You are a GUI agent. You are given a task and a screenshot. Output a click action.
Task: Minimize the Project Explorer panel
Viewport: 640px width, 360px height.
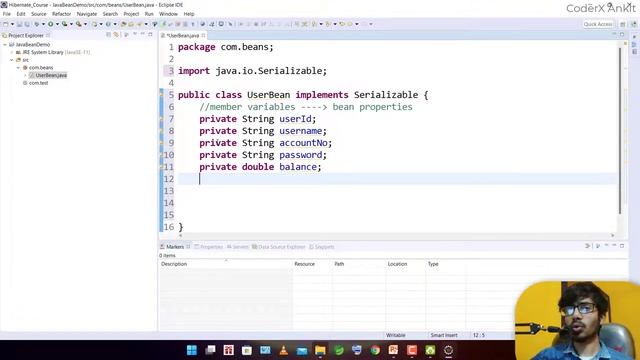pyautogui.click(x=142, y=35)
